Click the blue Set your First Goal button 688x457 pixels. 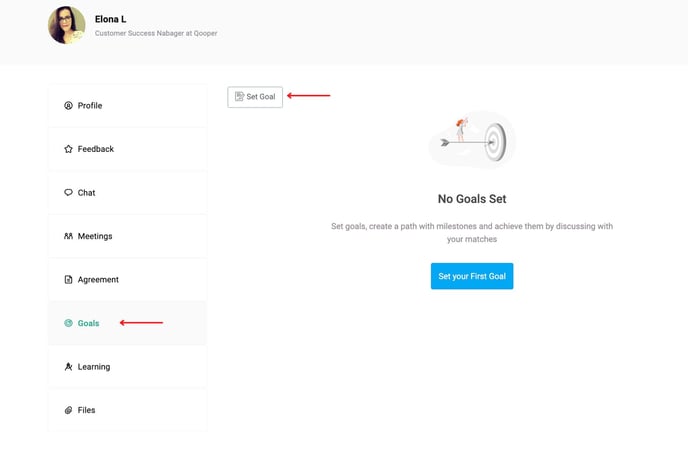pos(471,276)
